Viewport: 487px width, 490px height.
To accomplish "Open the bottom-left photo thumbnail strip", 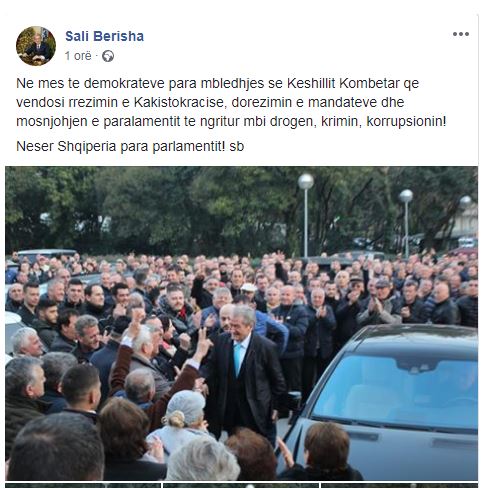I will (x=83, y=486).
